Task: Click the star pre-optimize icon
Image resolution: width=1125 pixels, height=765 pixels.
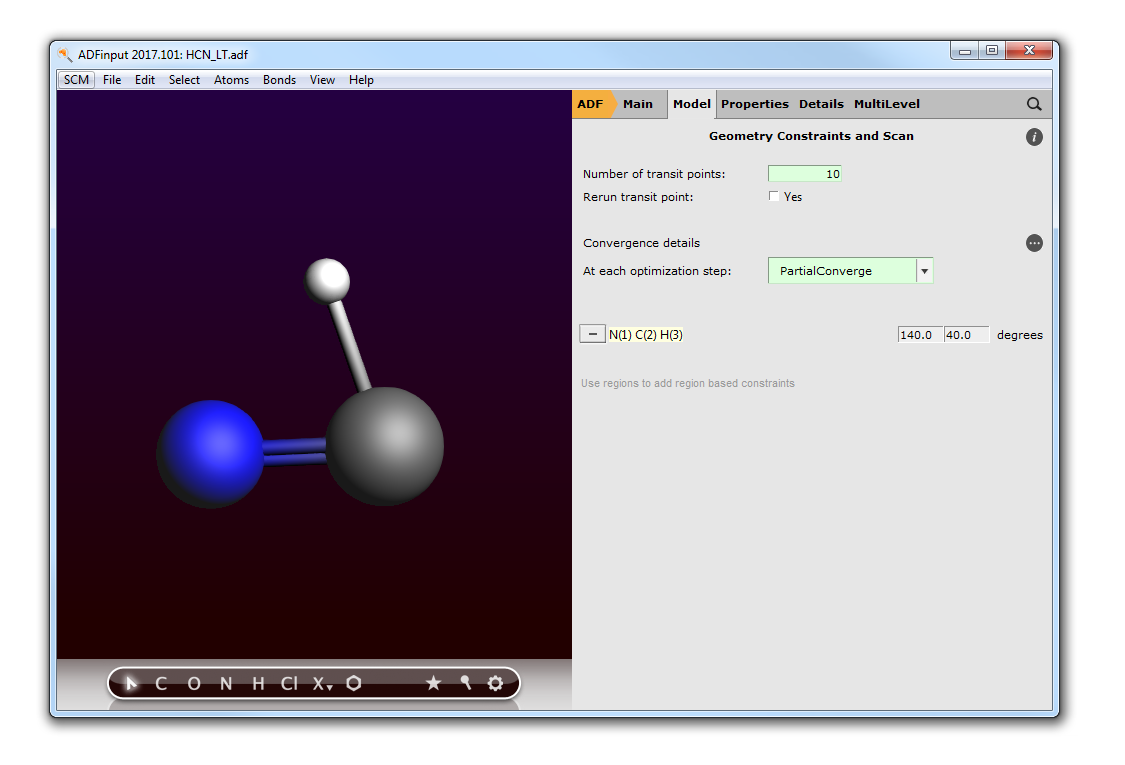Action: (433, 683)
